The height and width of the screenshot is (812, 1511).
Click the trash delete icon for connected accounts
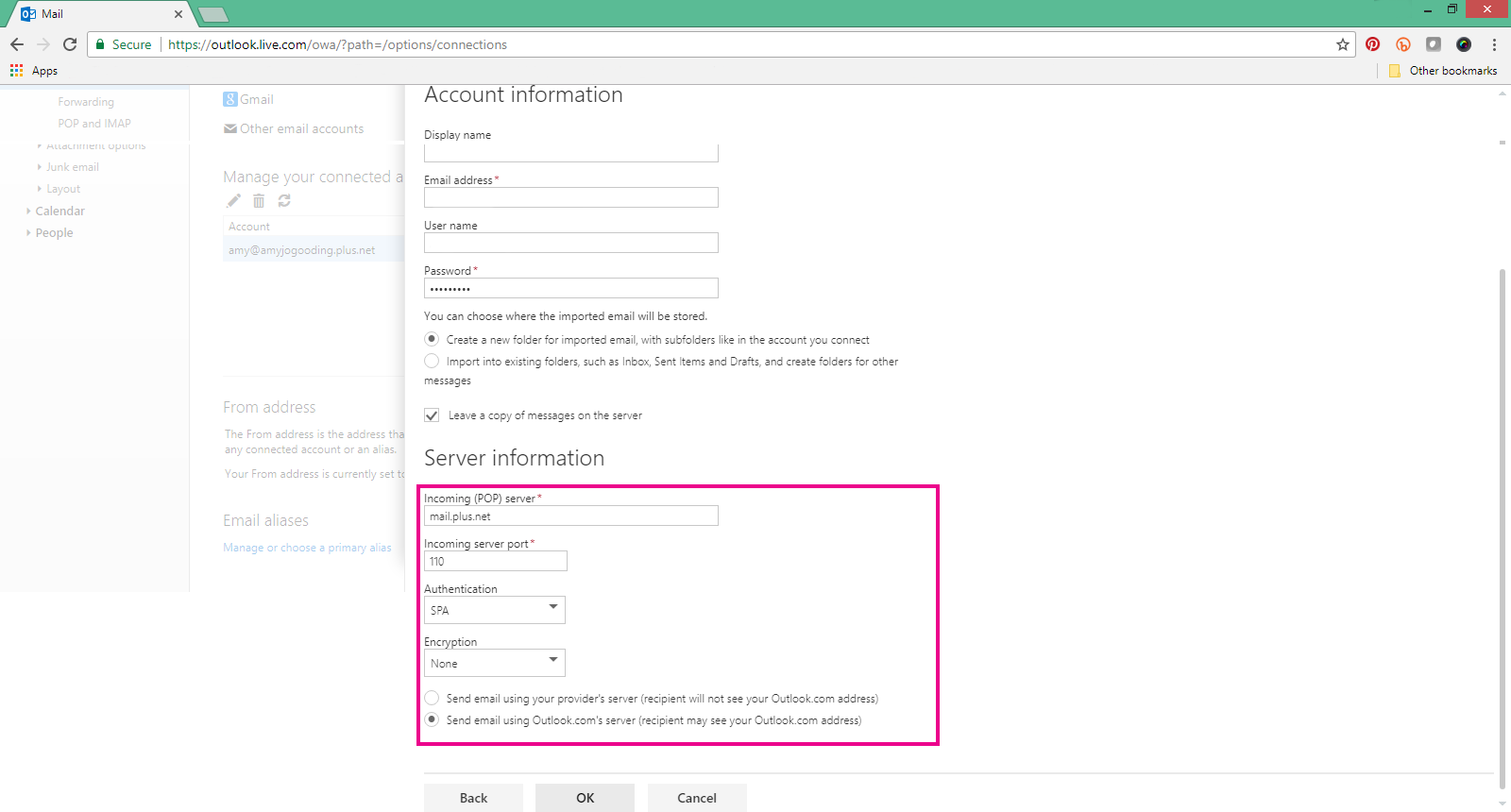coord(259,200)
